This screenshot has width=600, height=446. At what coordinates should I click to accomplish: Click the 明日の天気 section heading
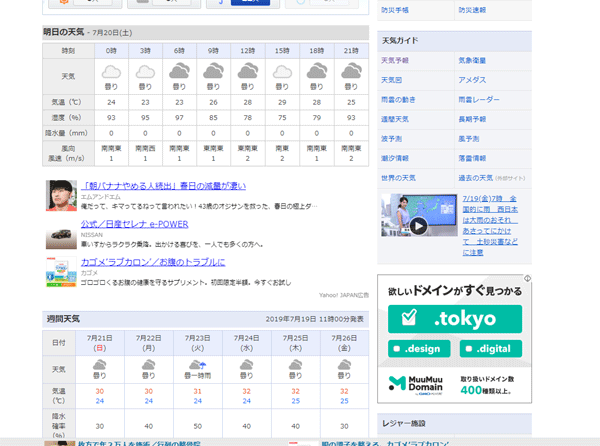(x=63, y=32)
